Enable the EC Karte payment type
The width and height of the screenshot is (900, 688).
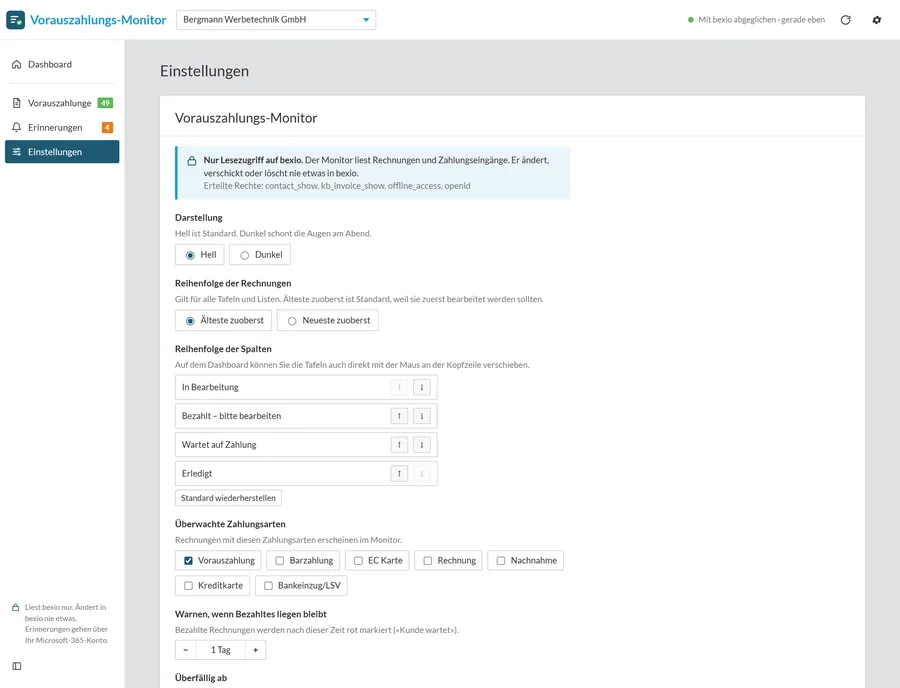click(377, 561)
